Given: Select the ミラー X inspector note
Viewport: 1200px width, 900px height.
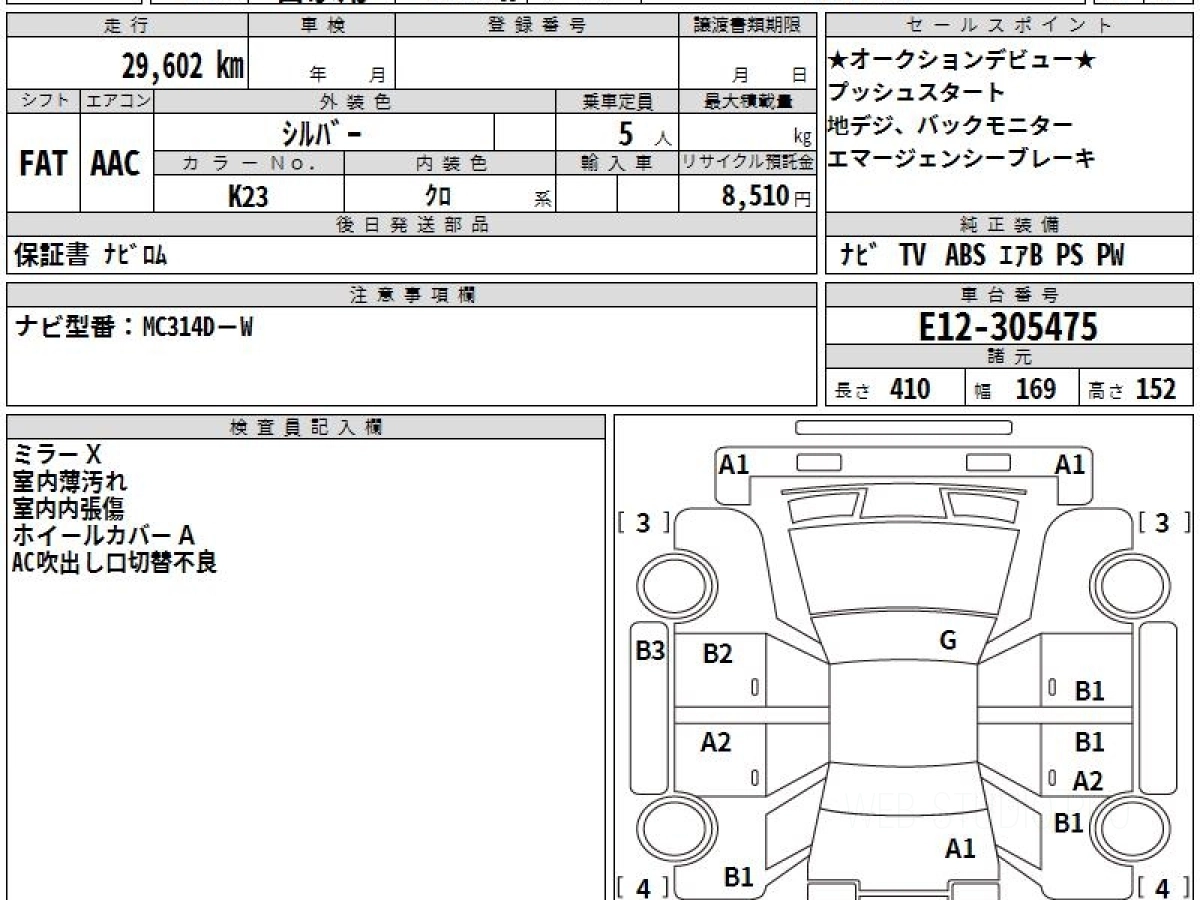Looking at the screenshot, I should pyautogui.click(x=57, y=456).
